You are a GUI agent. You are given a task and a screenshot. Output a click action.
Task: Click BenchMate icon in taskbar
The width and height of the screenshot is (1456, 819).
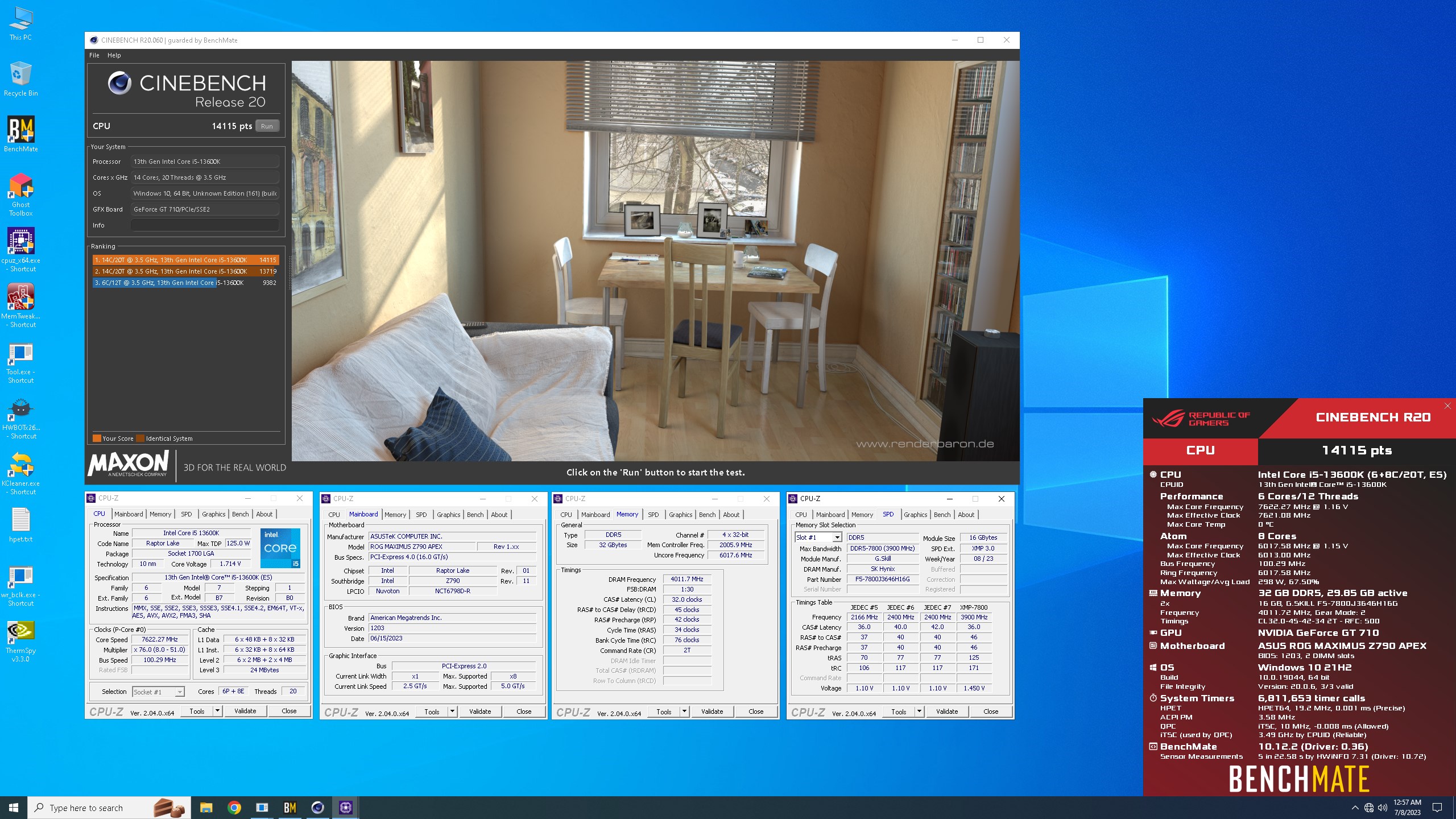pyautogui.click(x=289, y=808)
